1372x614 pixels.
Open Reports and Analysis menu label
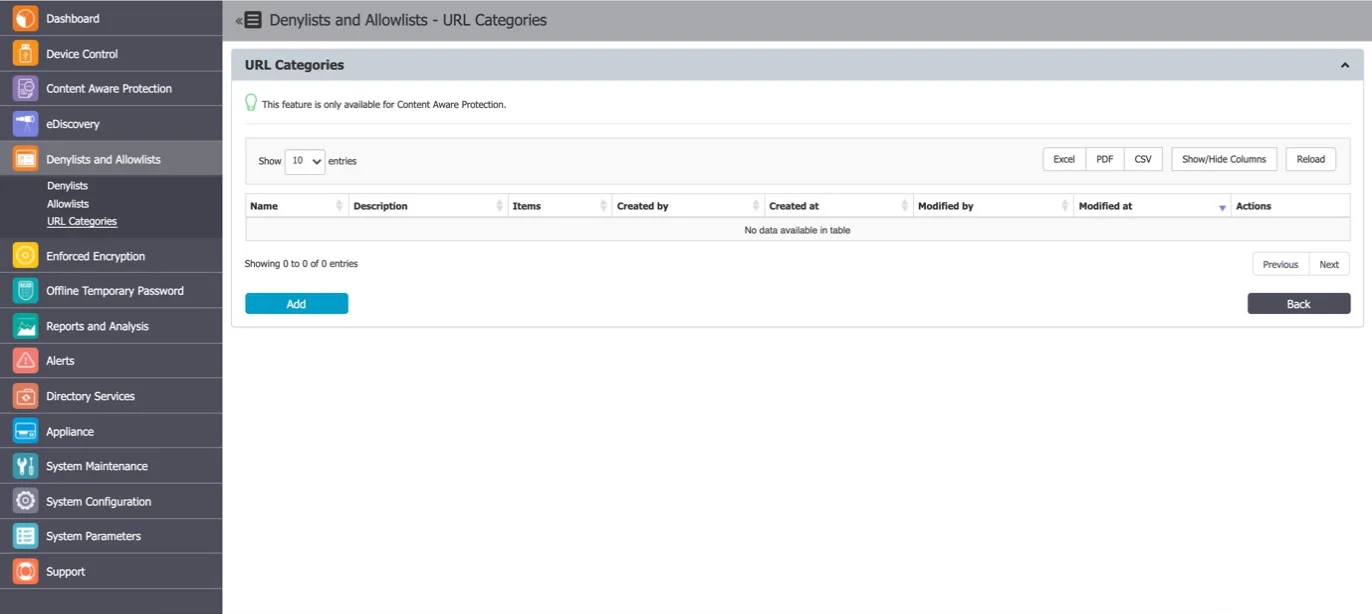tap(97, 327)
